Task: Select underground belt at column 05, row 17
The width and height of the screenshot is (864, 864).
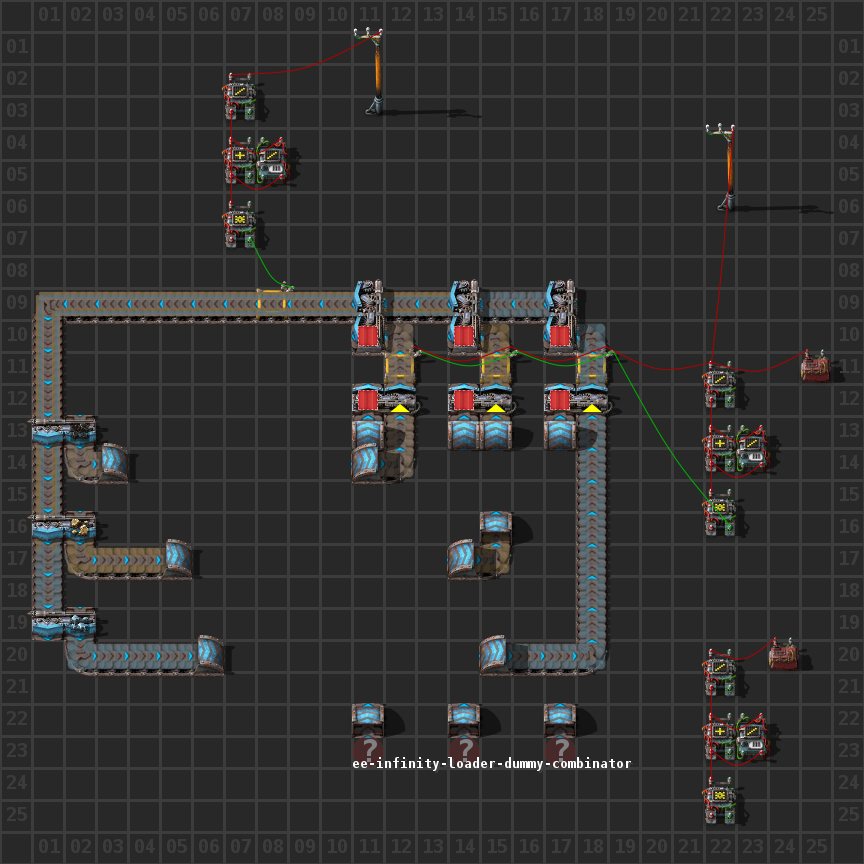Action: tap(179, 559)
